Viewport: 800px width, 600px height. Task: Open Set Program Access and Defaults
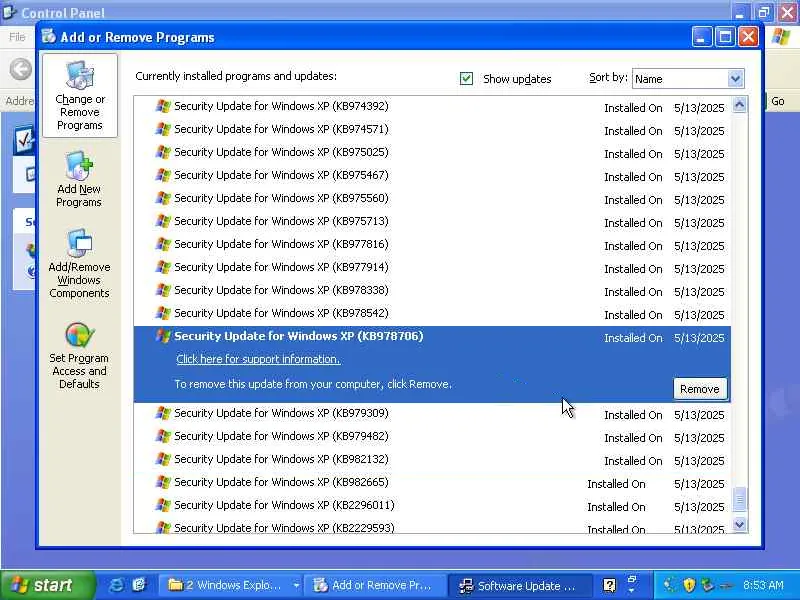tap(79, 356)
